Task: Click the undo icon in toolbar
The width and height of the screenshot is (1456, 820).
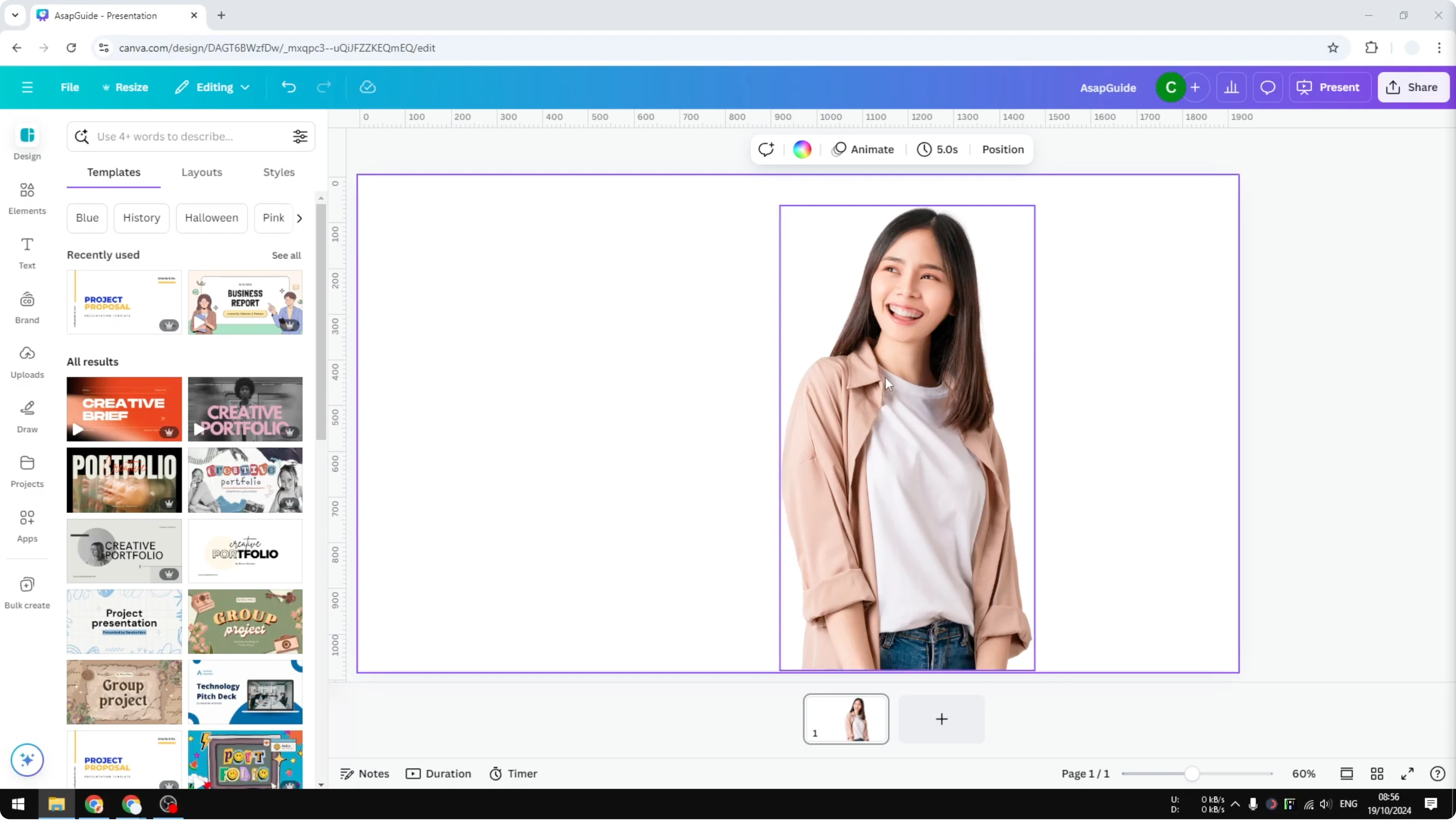Action: click(289, 86)
